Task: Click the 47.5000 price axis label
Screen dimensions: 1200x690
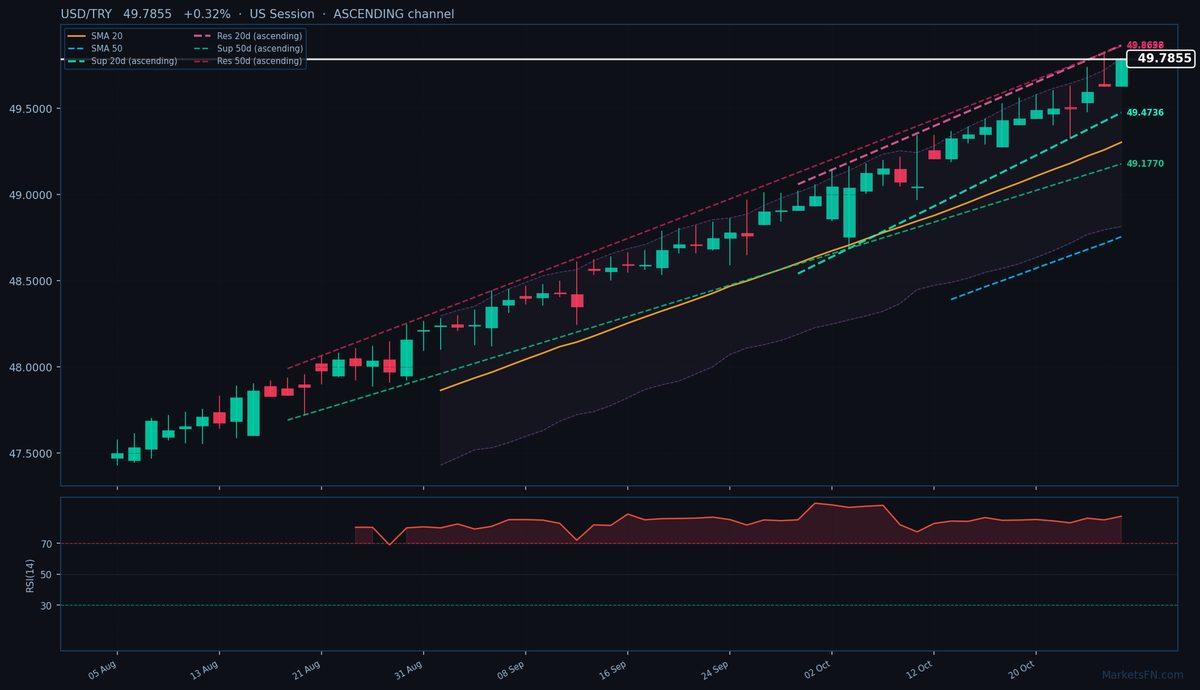Action: 30,454
